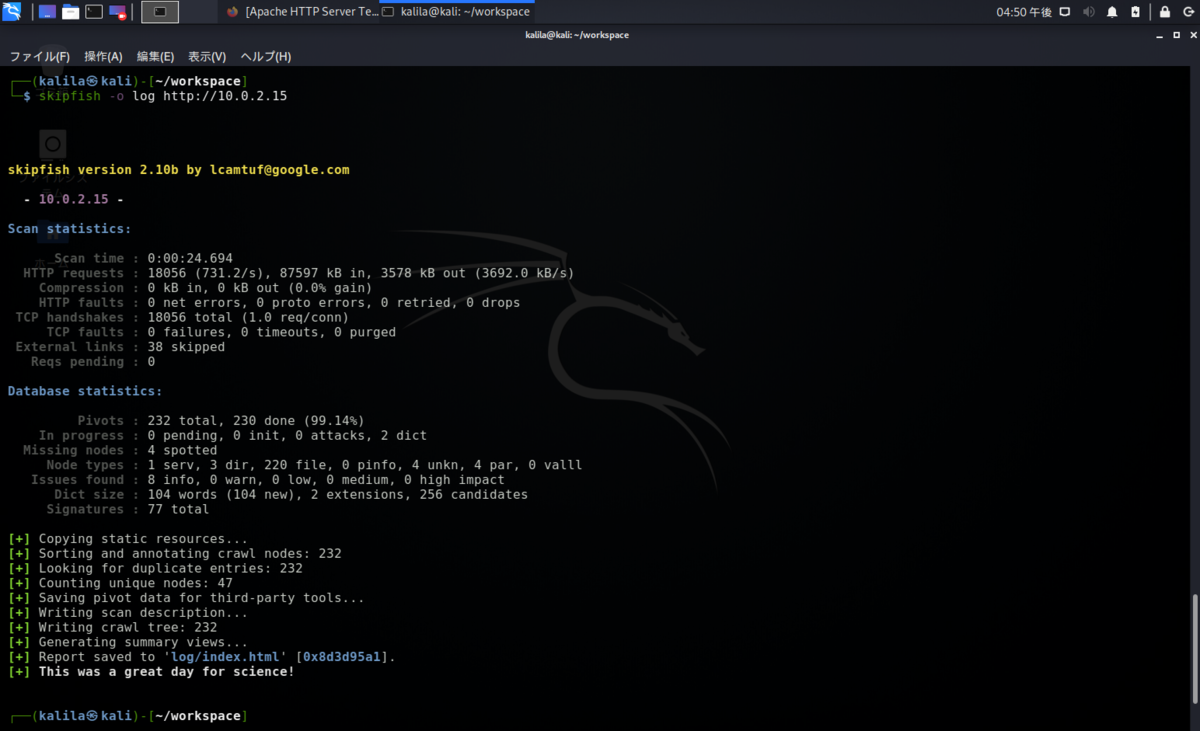1200x731 pixels.
Task: Click 'Counting unique nodes: 47' line
Action: (120, 583)
